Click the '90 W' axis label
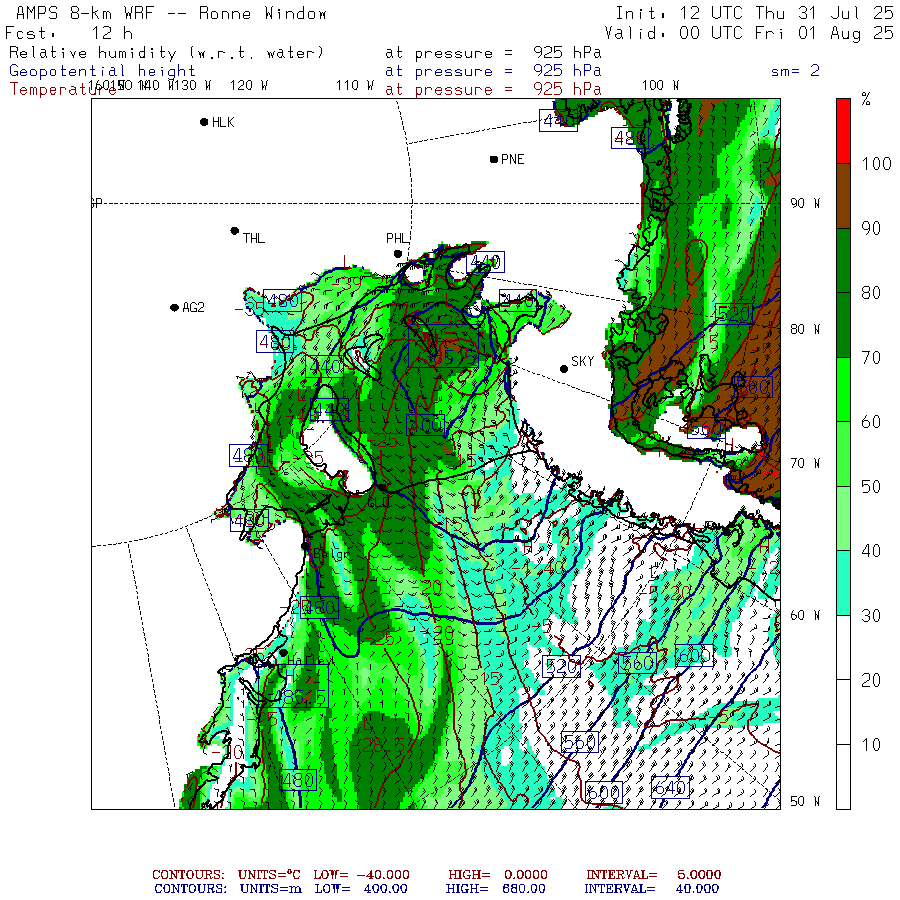The height and width of the screenshot is (900, 900). (x=805, y=203)
